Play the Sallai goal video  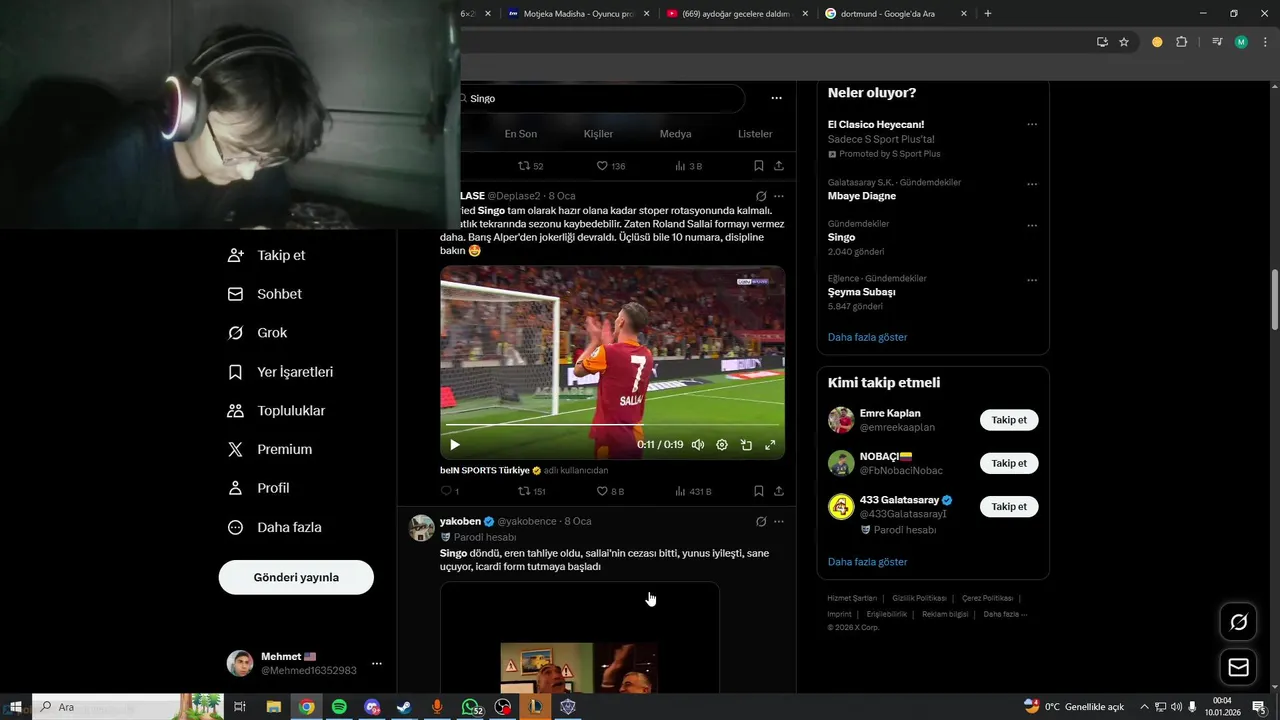[454, 445]
